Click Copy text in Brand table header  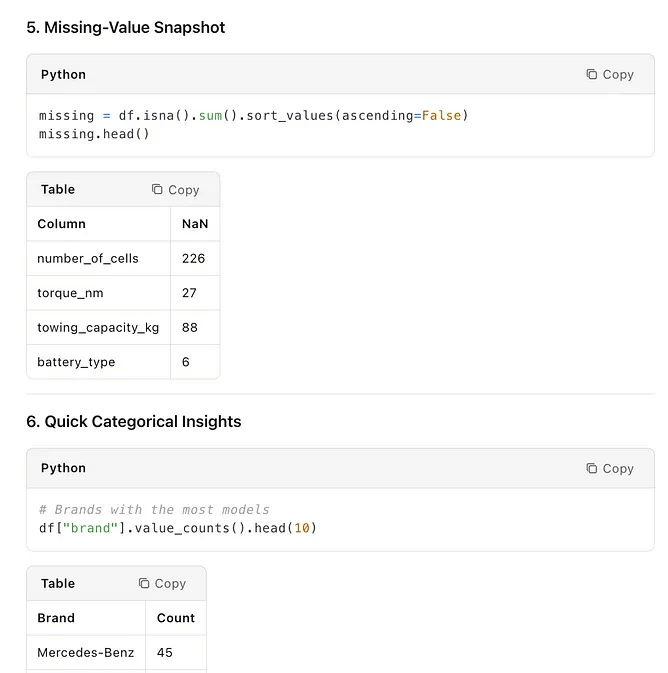pyautogui.click(x=170, y=584)
